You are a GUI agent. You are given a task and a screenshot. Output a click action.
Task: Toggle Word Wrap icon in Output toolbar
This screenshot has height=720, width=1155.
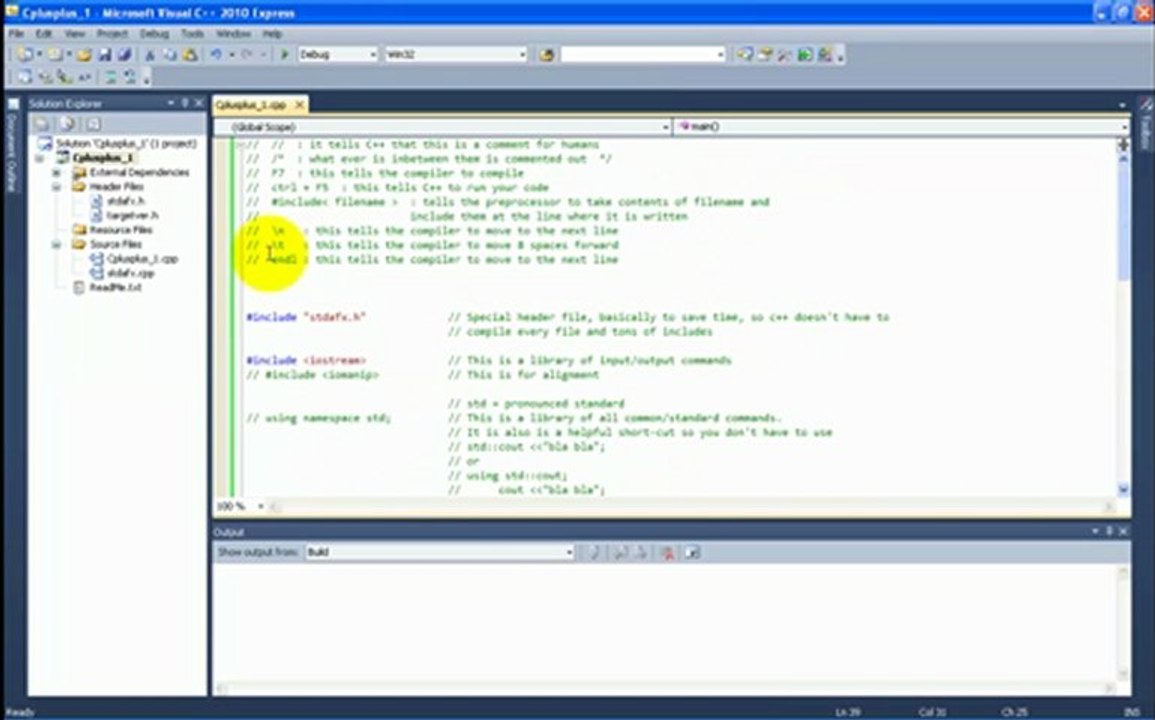tap(692, 552)
